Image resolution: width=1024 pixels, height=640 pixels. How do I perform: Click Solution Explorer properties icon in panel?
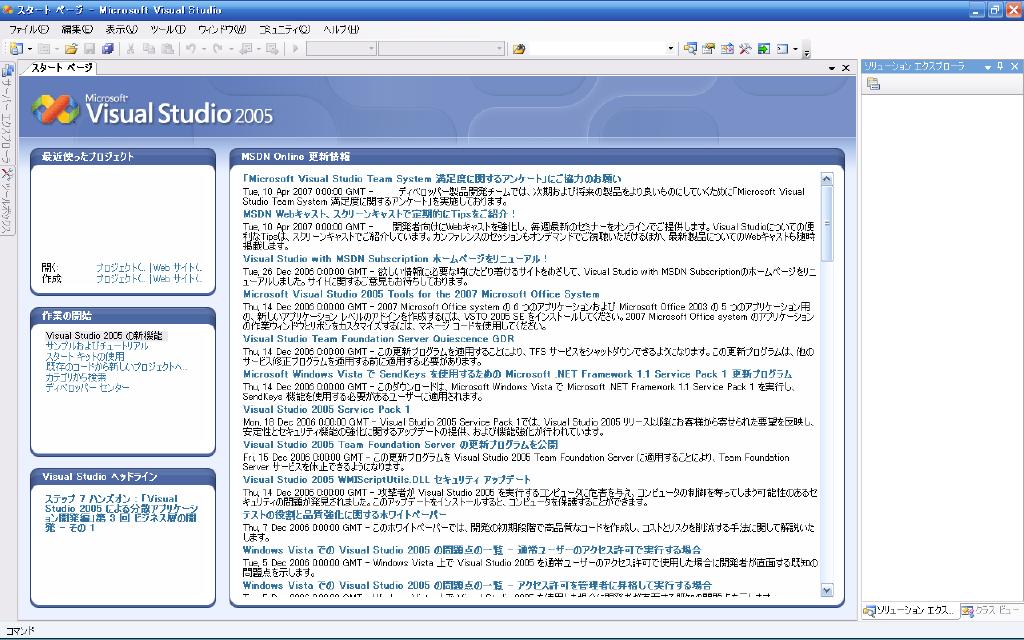pos(873,84)
